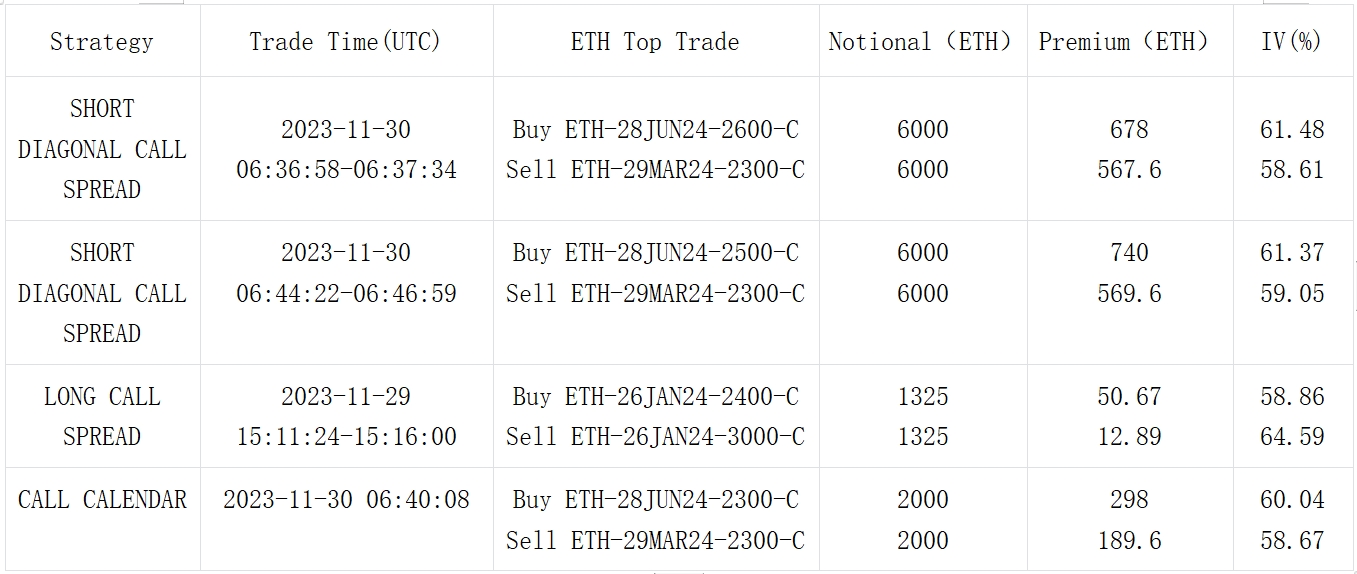Select Sell ETH-26JAN24-3000-C trade text

655,437
